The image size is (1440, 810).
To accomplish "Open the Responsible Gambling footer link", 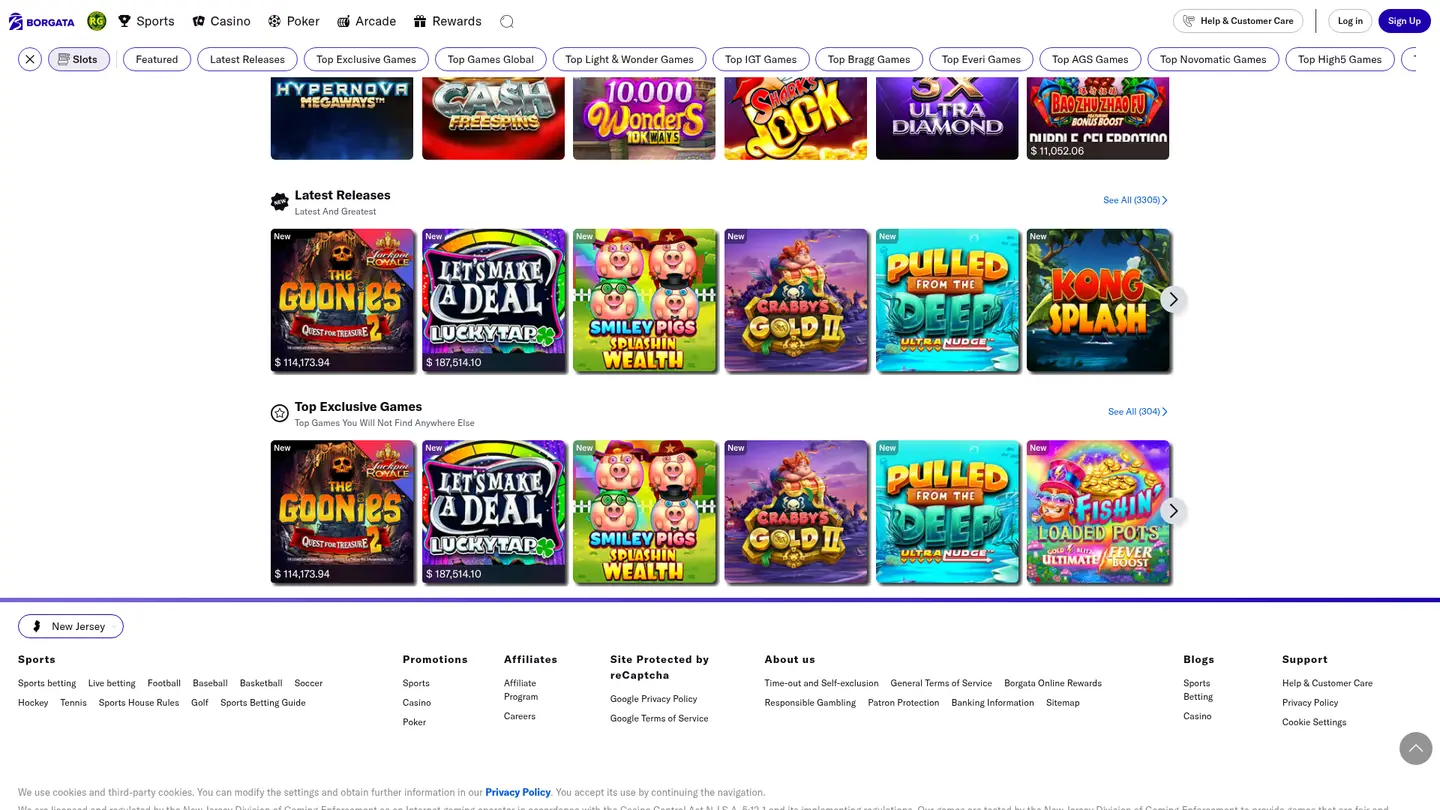I will point(810,703).
